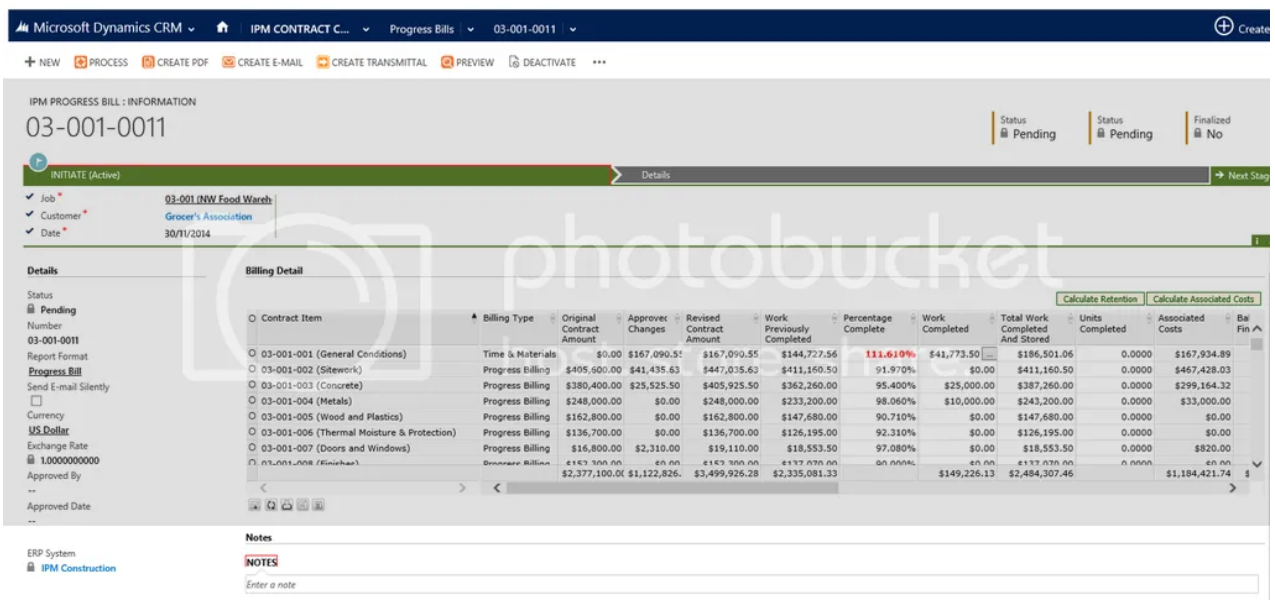The height and width of the screenshot is (607, 1275).
Task: Expand the Progress Bills dropdown arrow
Action: (x=470, y=28)
